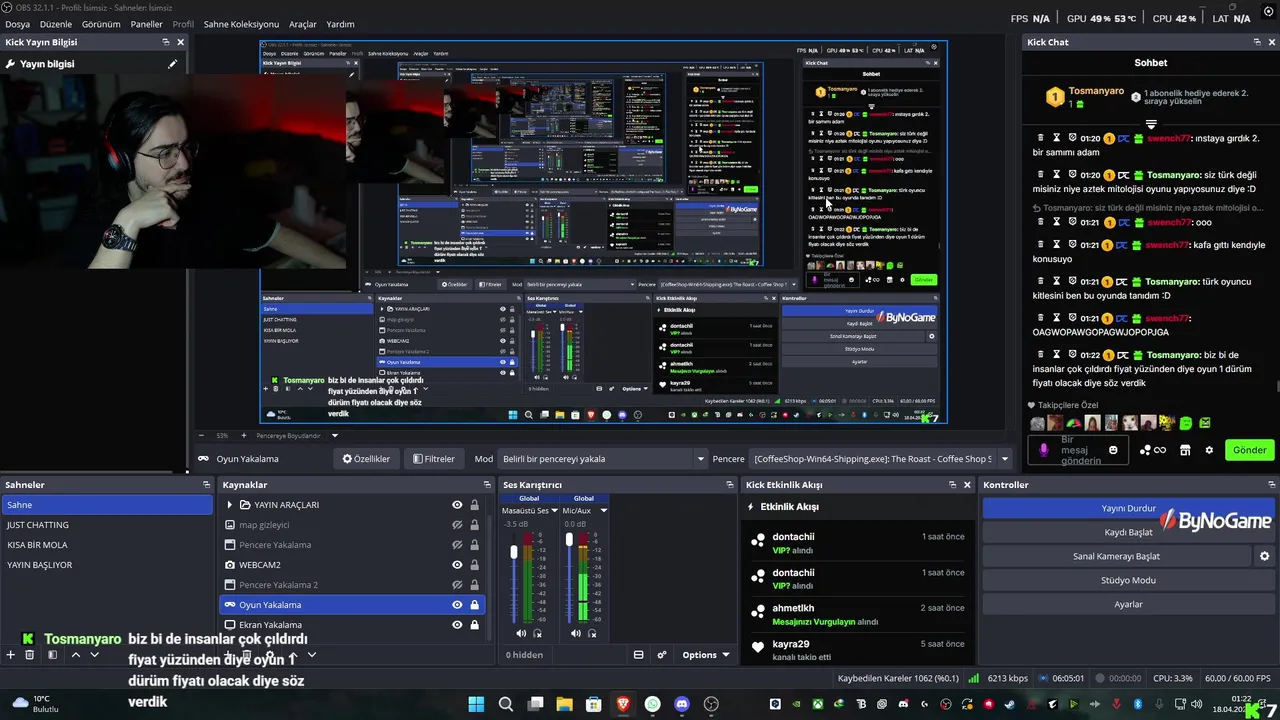Show the Pencere Yakalama 2 source
This screenshot has width=1280, height=720.
click(457, 585)
